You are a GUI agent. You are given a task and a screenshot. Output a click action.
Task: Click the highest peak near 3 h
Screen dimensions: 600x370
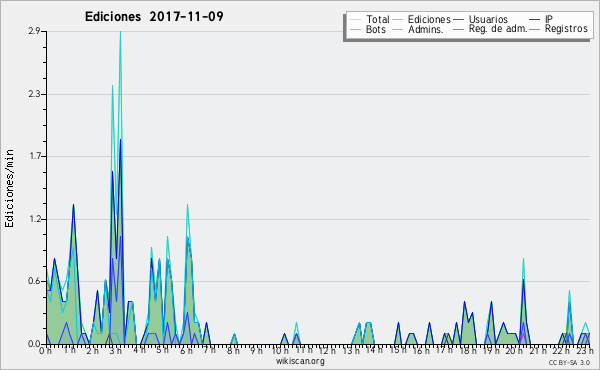[121, 32]
